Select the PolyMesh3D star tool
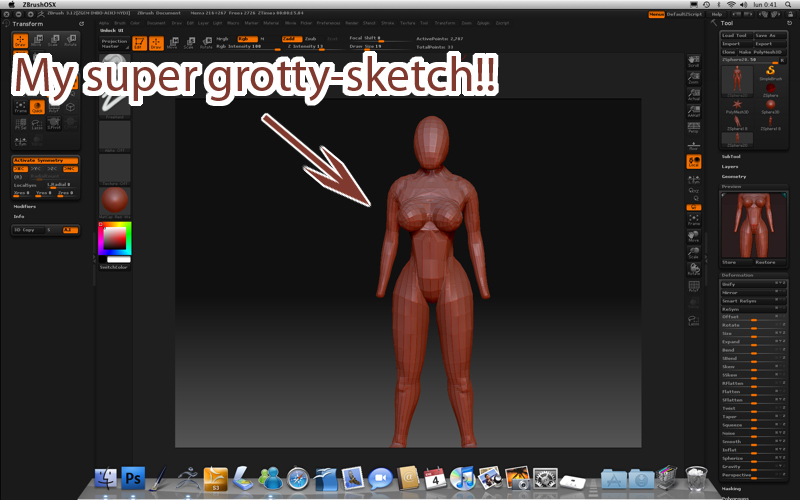This screenshot has height=500, width=800. [737, 106]
